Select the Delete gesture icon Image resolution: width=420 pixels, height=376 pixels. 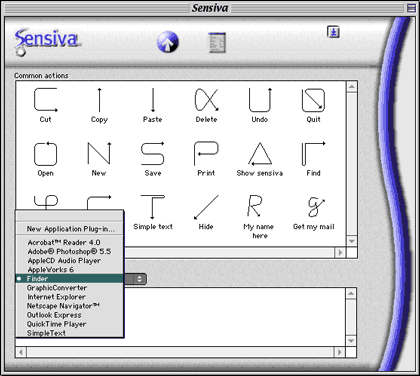(x=206, y=100)
